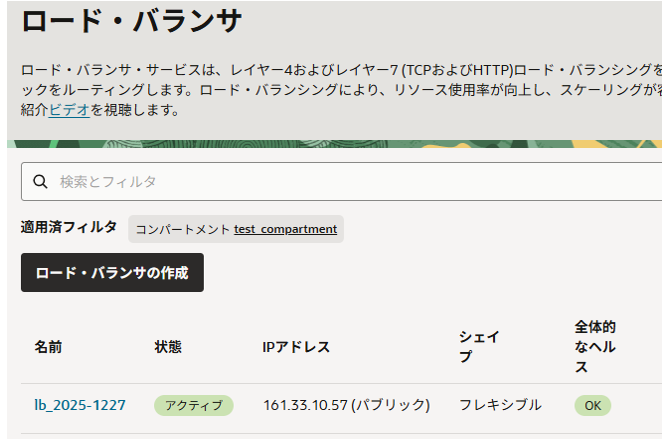Click the ロード・バランサ page heading

click(132, 22)
